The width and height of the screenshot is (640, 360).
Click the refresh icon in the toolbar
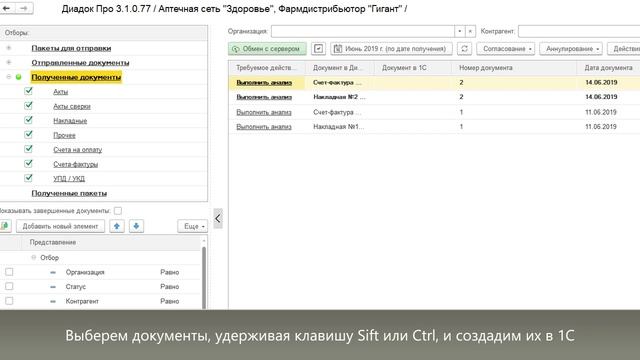click(464, 49)
